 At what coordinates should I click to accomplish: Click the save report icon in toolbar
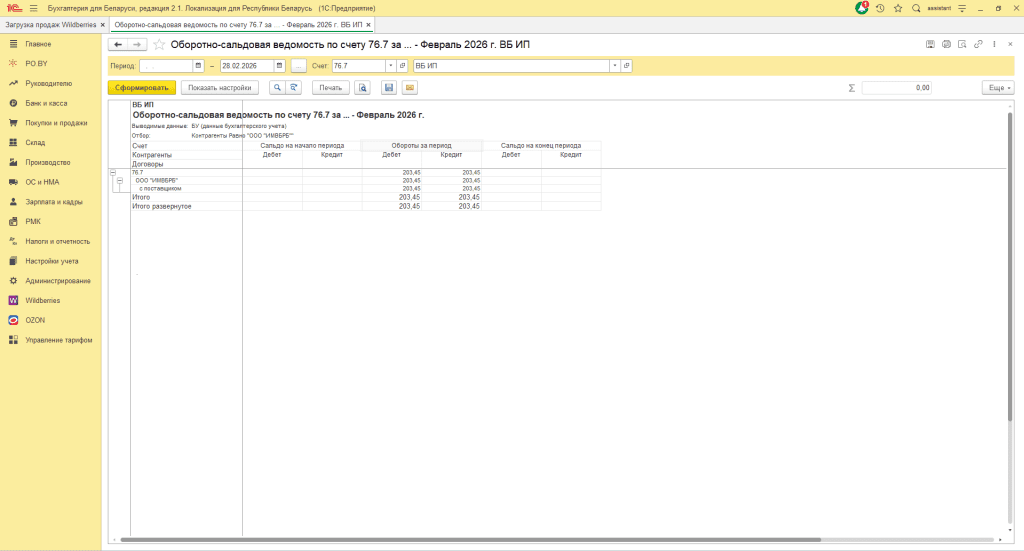point(389,88)
